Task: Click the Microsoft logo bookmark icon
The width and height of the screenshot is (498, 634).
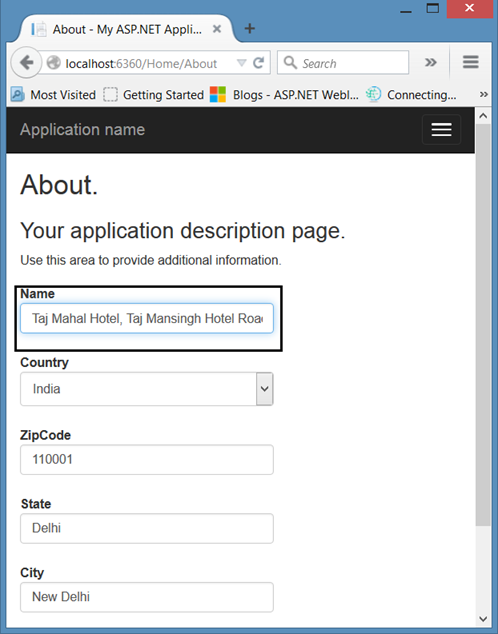Action: click(218, 95)
